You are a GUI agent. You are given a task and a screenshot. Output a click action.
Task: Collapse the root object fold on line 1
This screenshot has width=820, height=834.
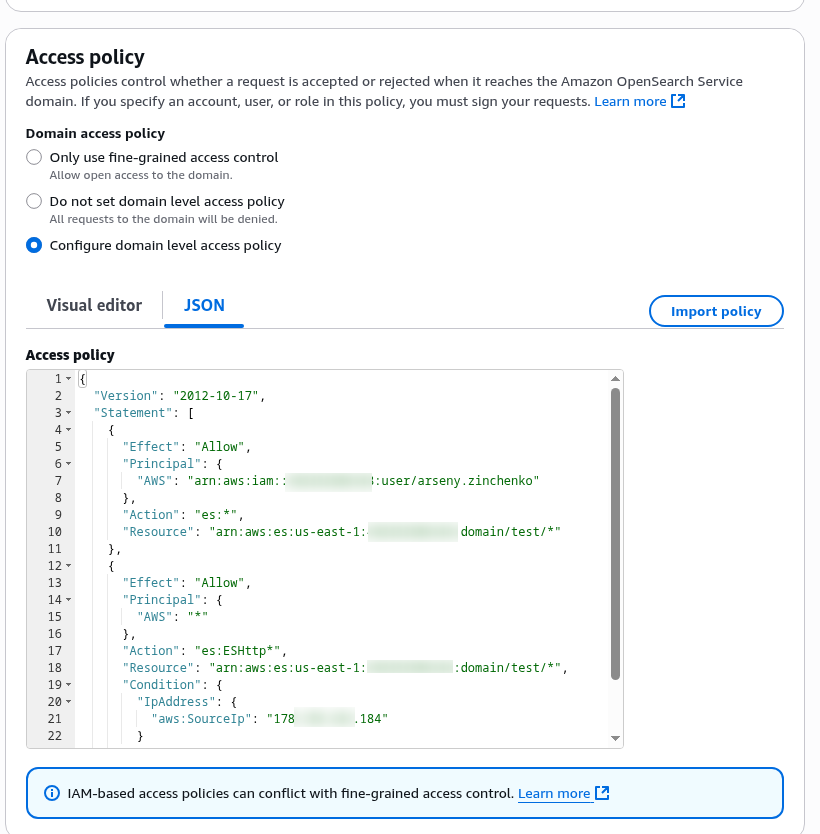tap(69, 379)
